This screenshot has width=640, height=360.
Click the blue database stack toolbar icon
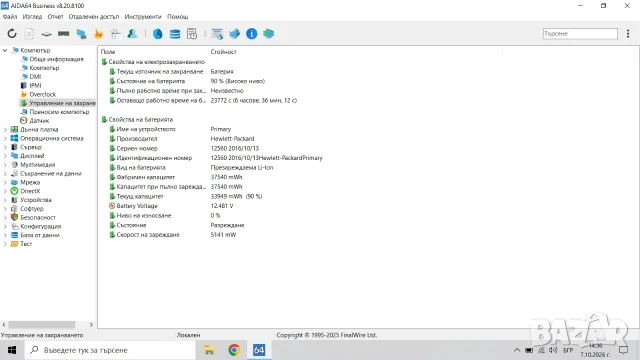point(175,34)
